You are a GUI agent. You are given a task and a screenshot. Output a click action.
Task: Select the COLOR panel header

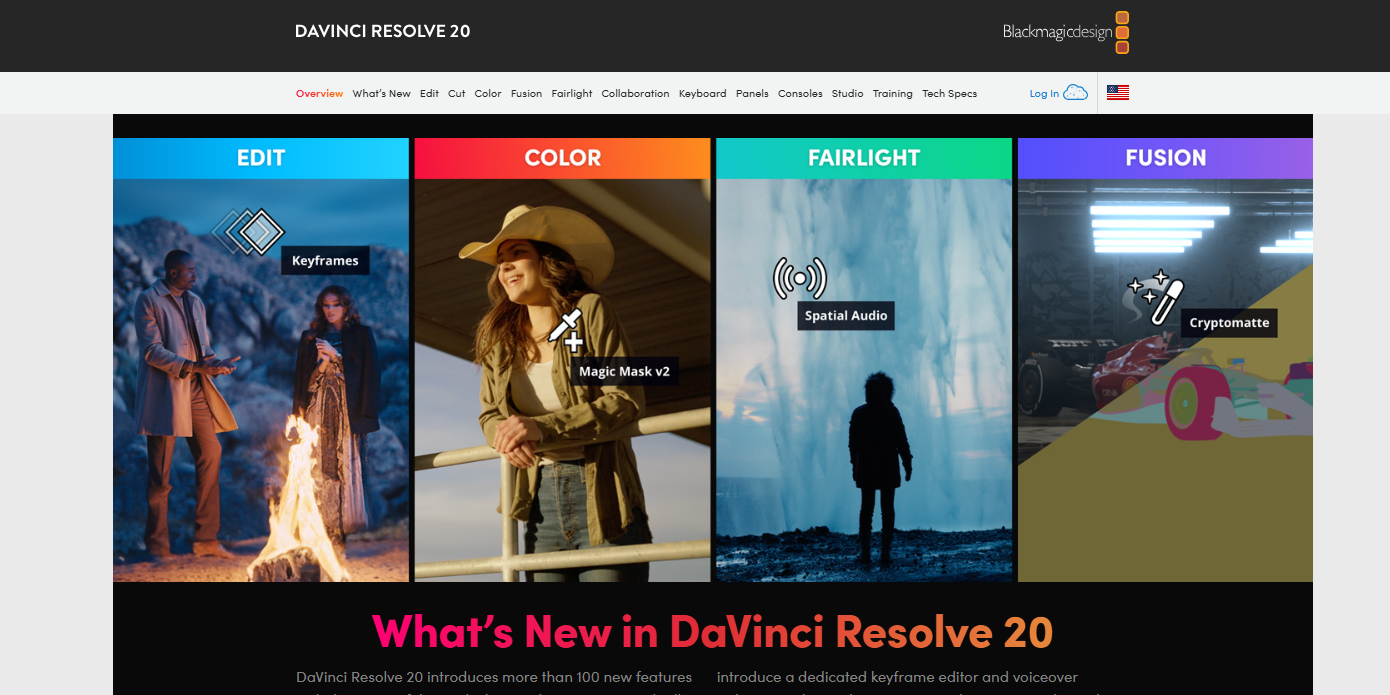pos(563,158)
